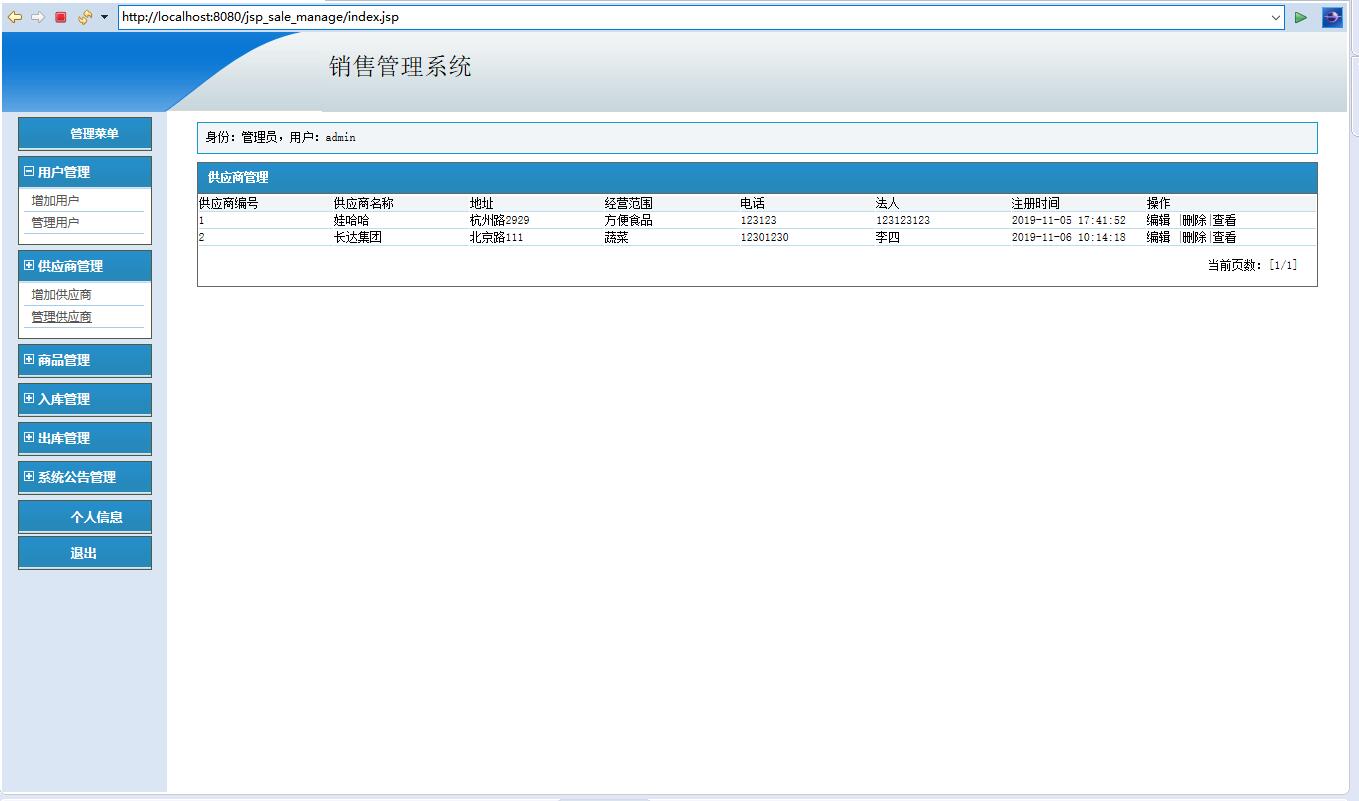
Task: Click 编辑 for supplier 娃哈哈
Action: point(1157,219)
